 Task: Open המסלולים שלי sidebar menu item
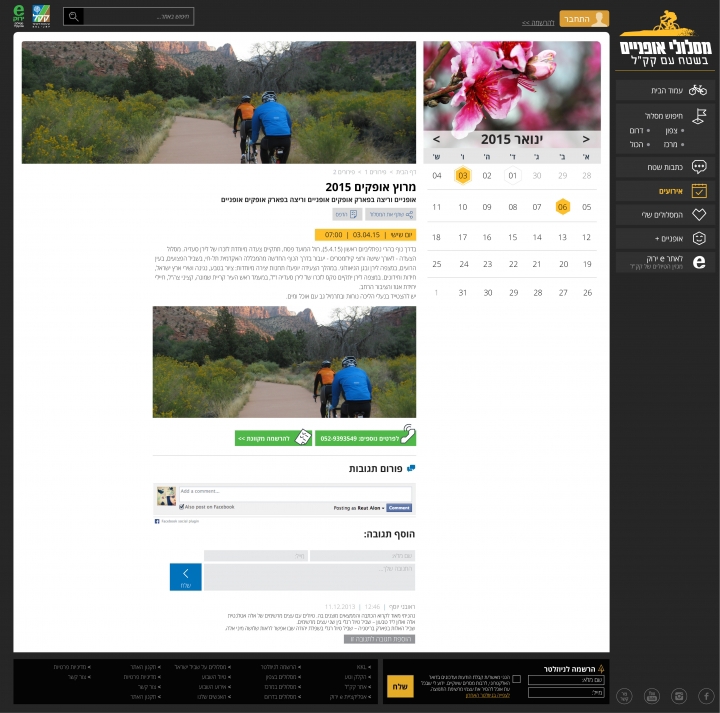point(665,214)
